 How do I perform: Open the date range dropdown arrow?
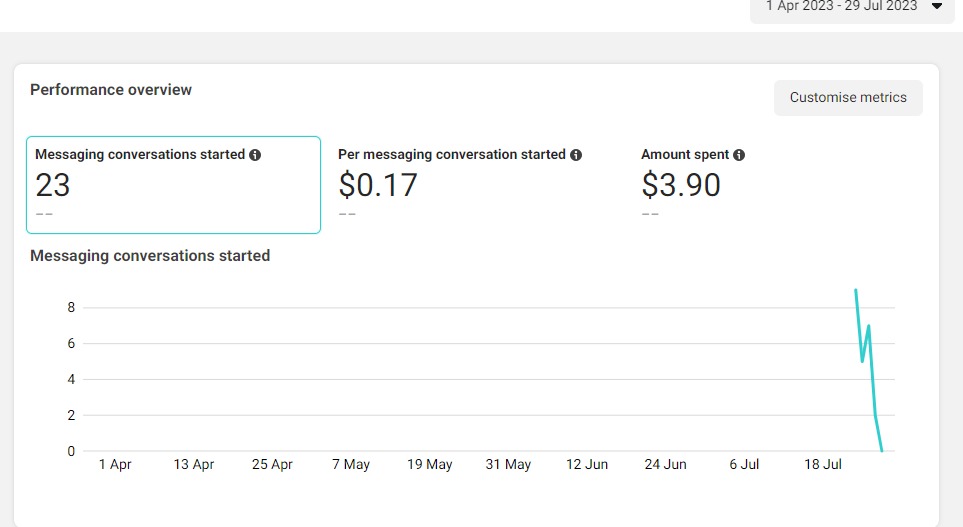pos(937,6)
